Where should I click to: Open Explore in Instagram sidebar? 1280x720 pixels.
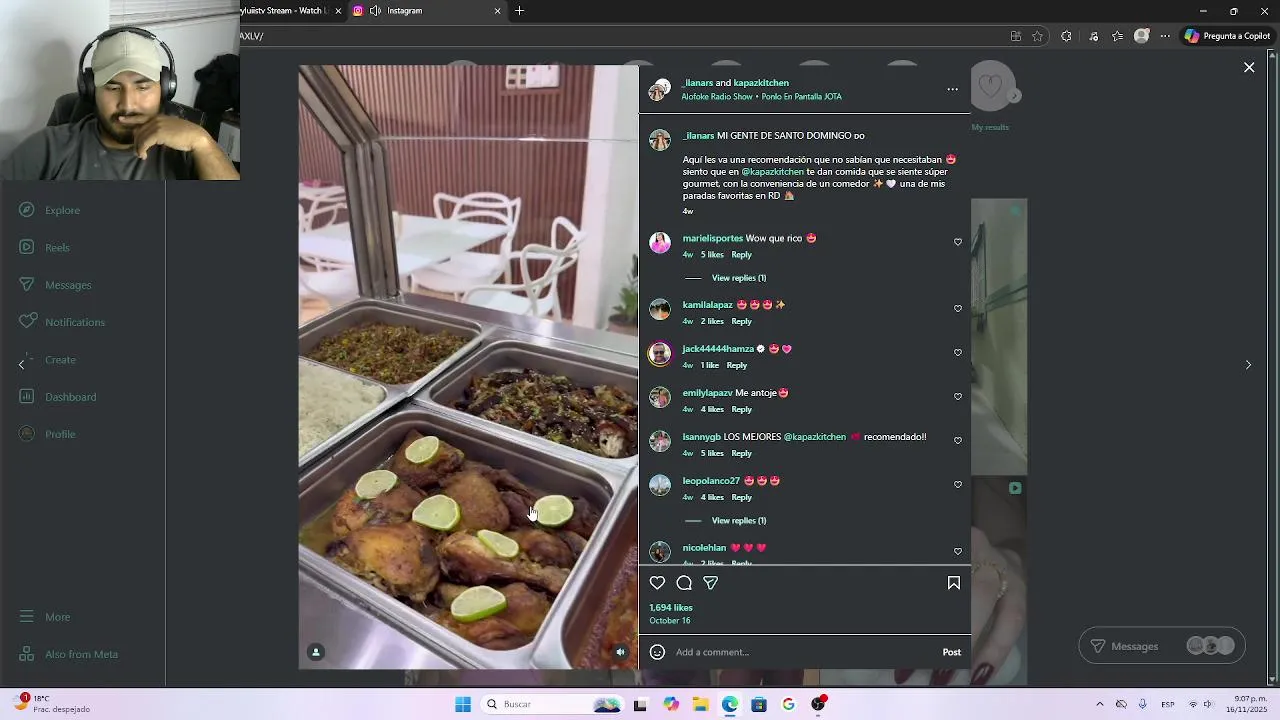click(50, 210)
